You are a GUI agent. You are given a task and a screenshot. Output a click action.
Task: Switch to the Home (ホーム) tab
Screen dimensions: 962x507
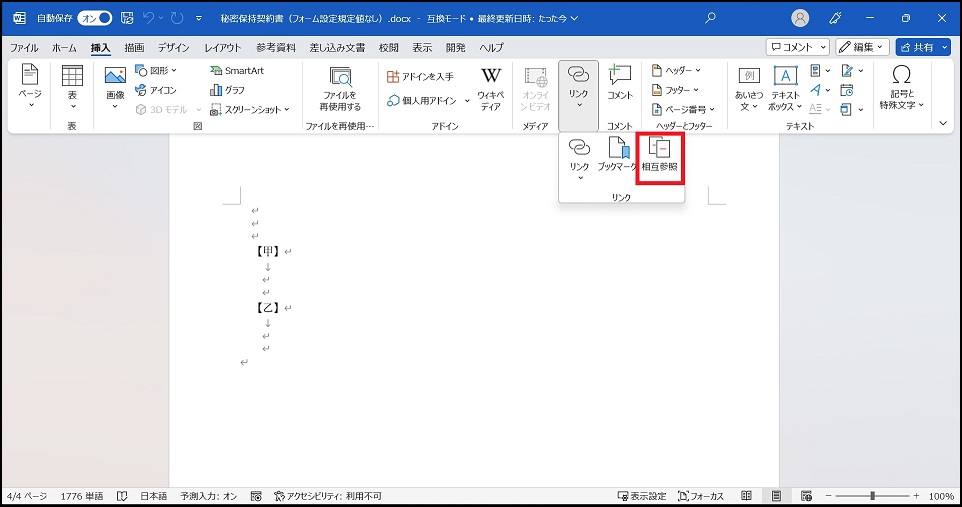[64, 47]
